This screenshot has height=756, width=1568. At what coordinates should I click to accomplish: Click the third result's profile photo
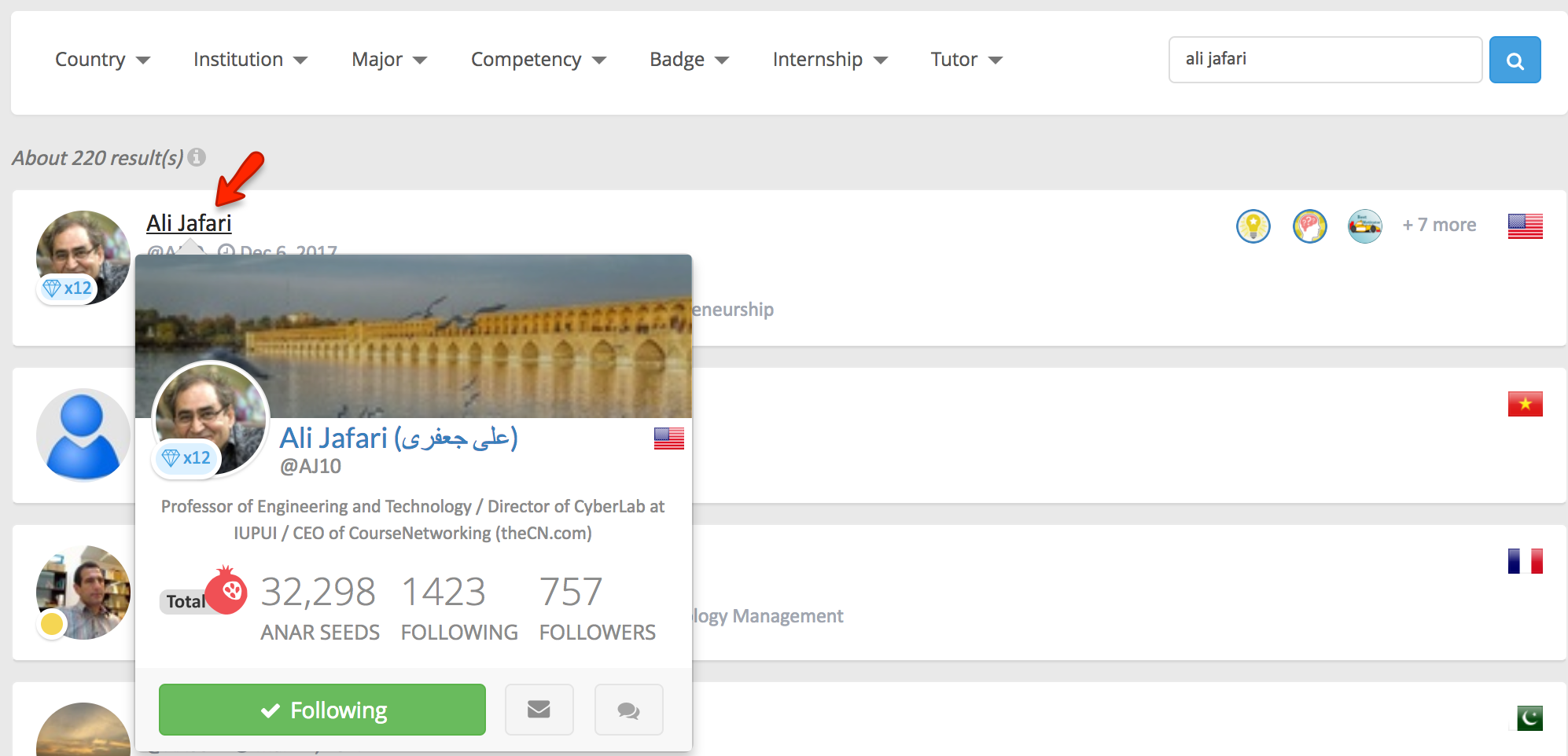83,593
